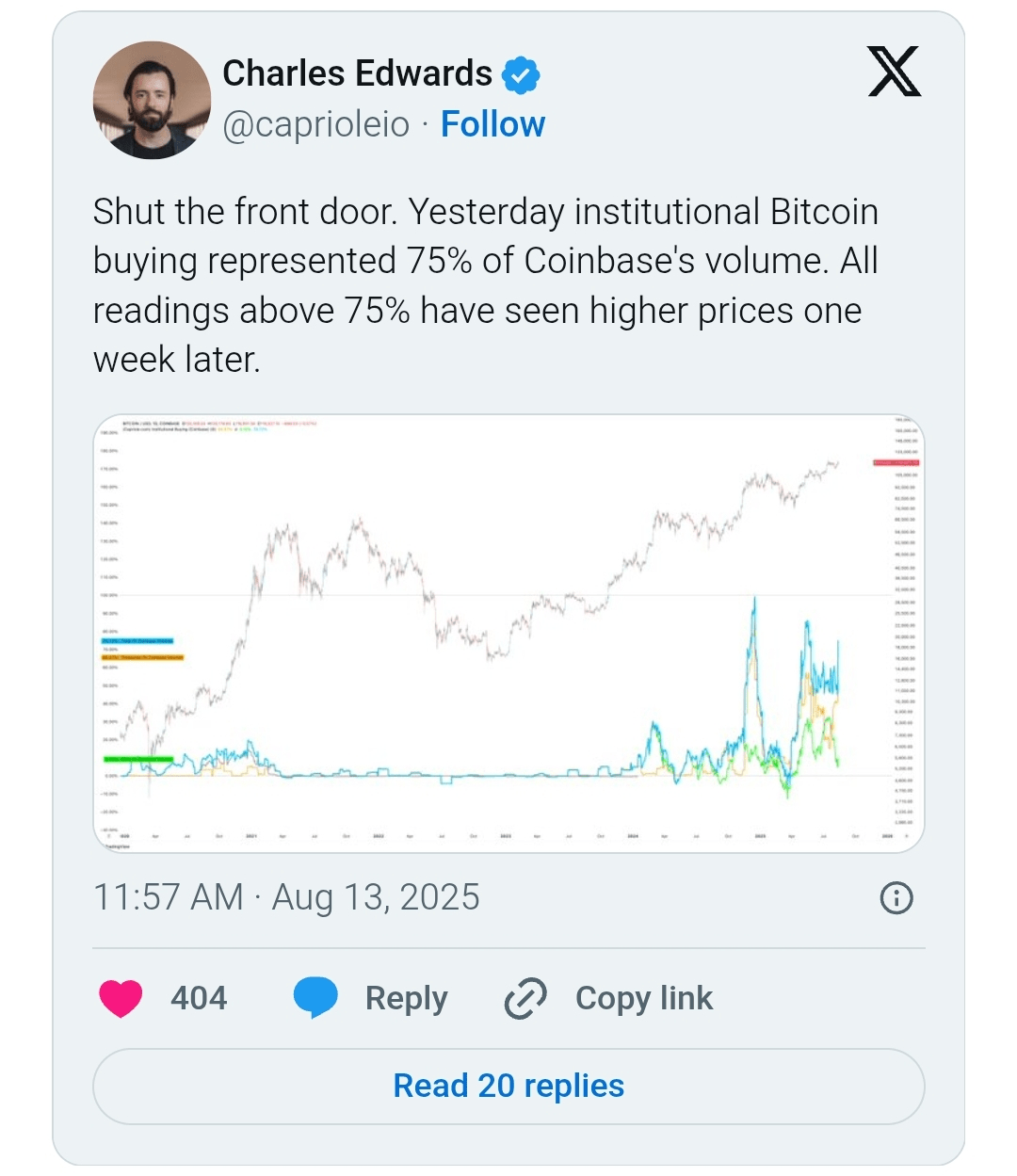Click the orange indicator label on chart
Image resolution: width=1017 pixels, height=1176 pixels.
click(x=143, y=657)
